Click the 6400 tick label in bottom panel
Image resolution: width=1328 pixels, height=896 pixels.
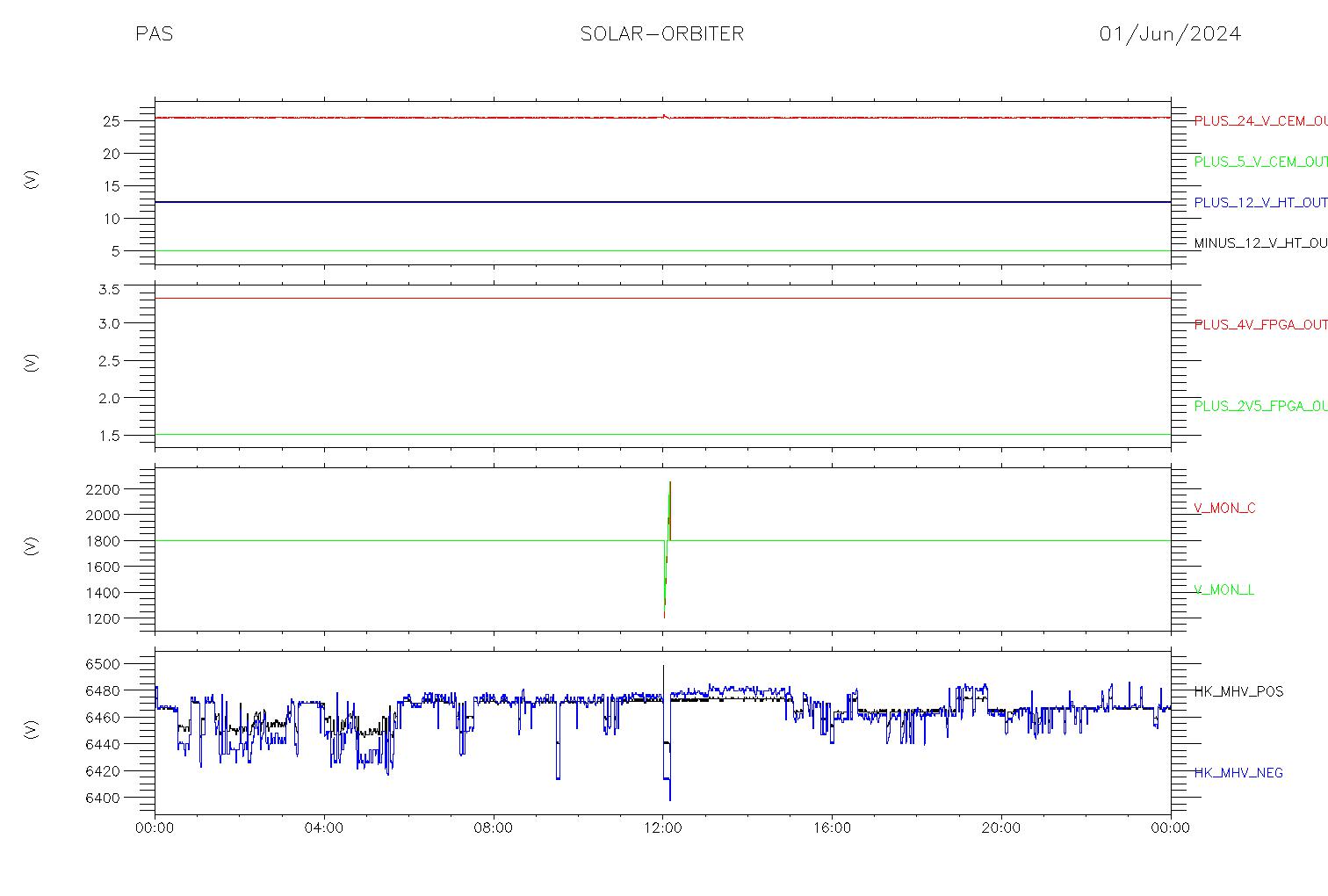[103, 798]
